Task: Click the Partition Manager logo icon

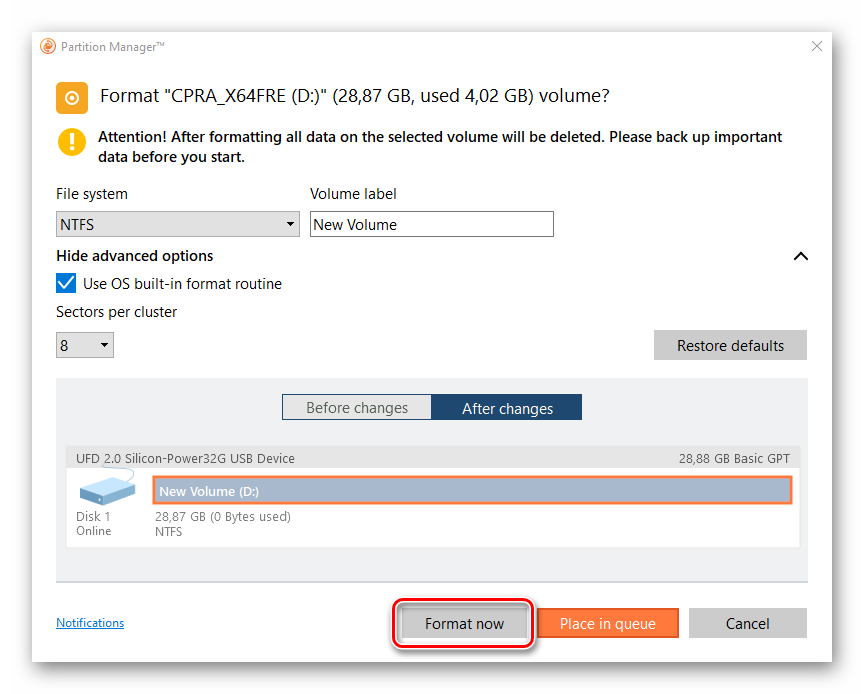Action: click(x=48, y=47)
